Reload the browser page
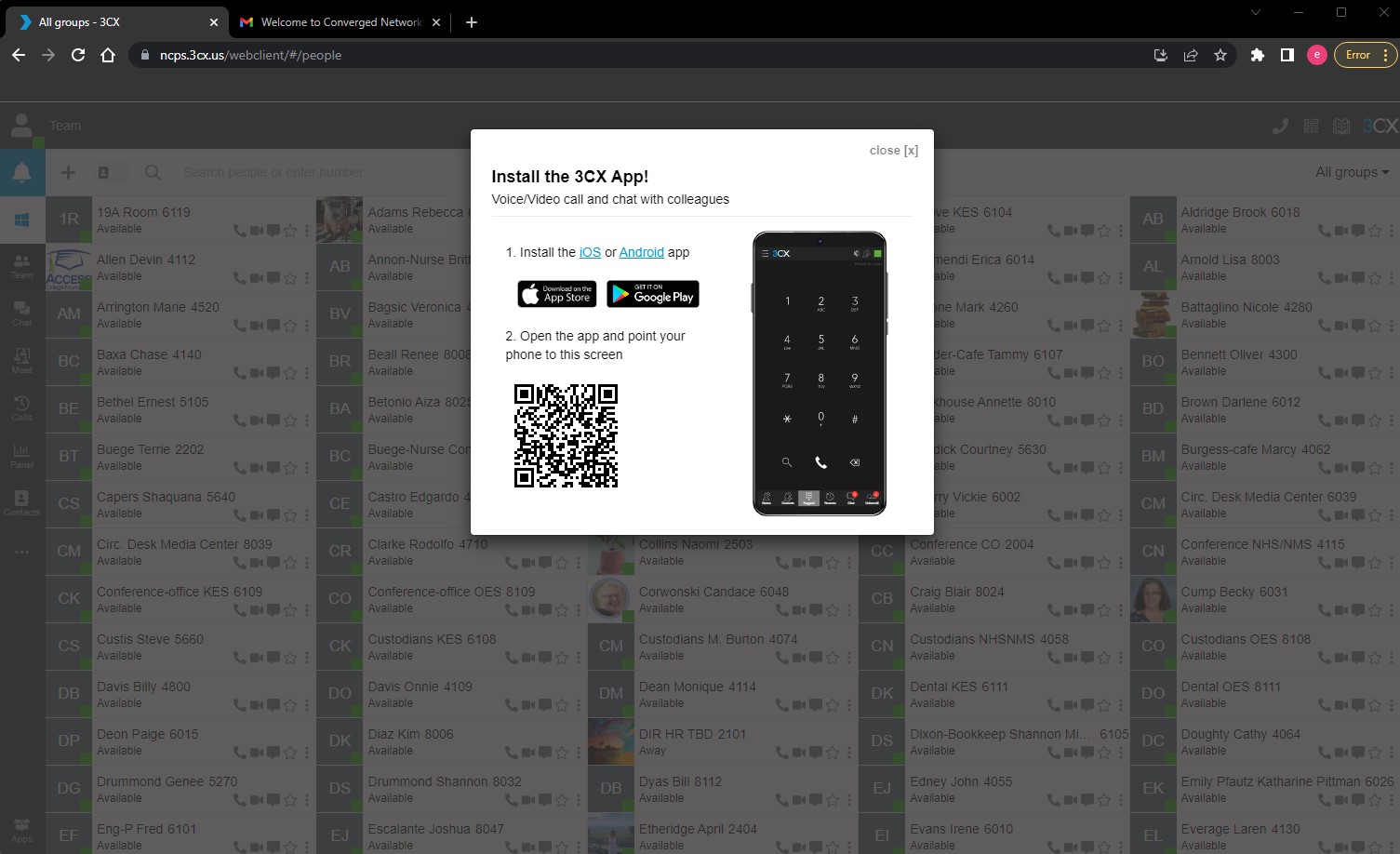The height and width of the screenshot is (854, 1400). (78, 55)
